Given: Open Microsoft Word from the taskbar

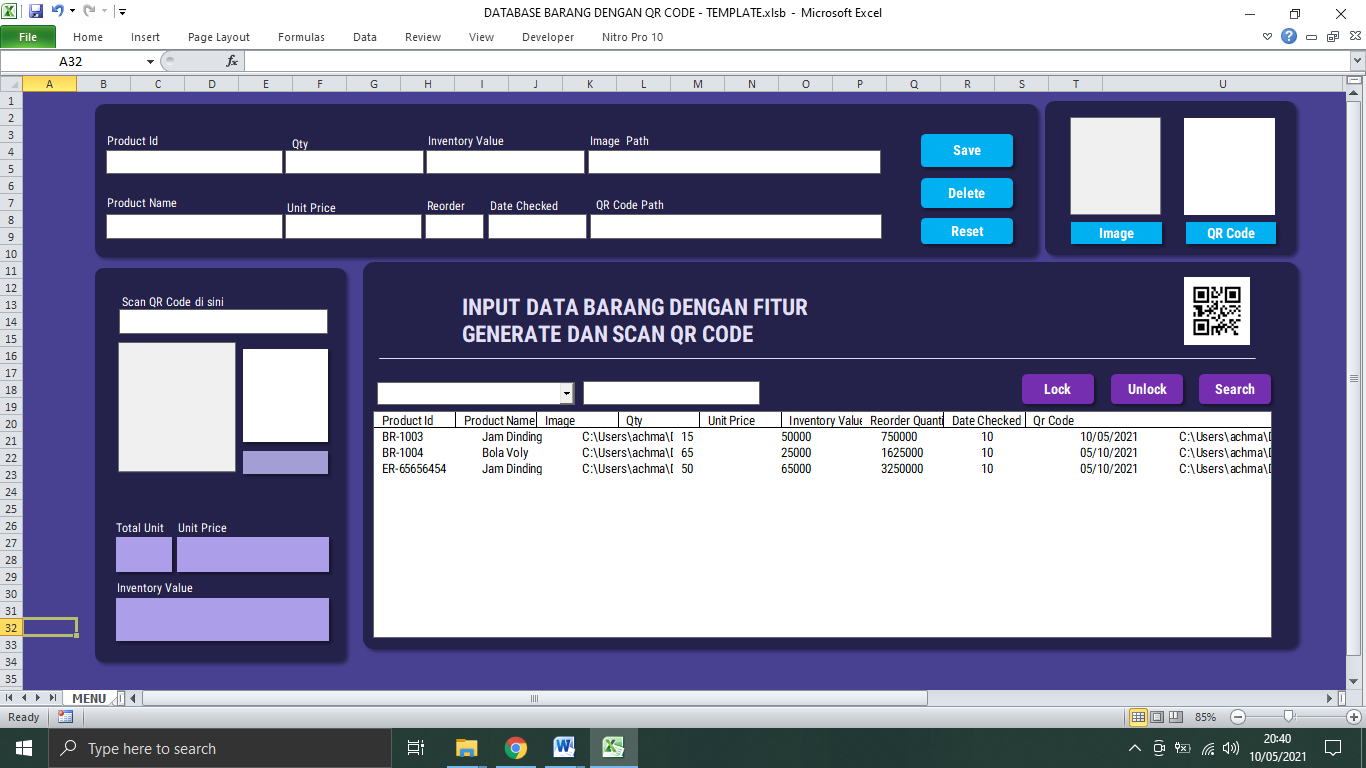Looking at the screenshot, I should (564, 747).
